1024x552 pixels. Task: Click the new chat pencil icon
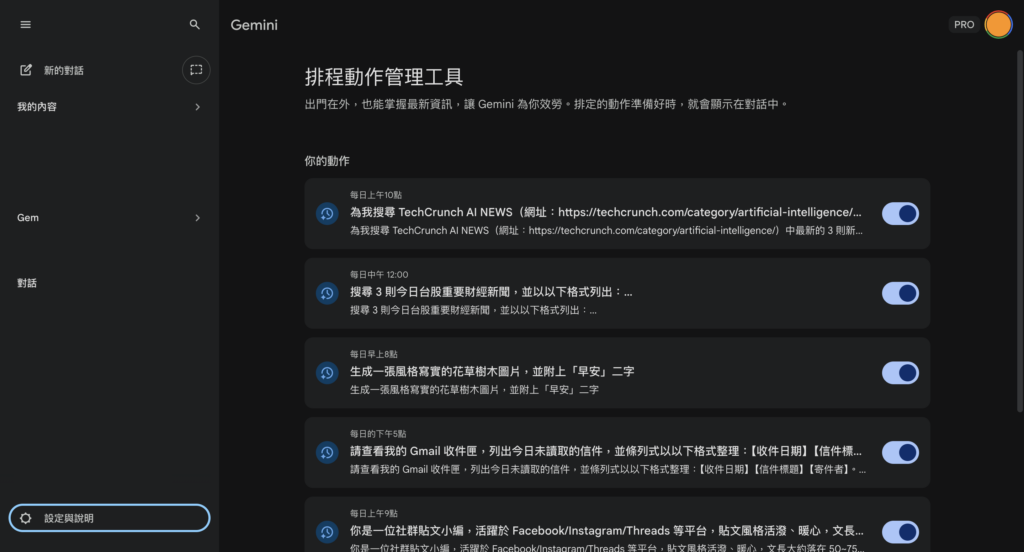click(x=25, y=70)
